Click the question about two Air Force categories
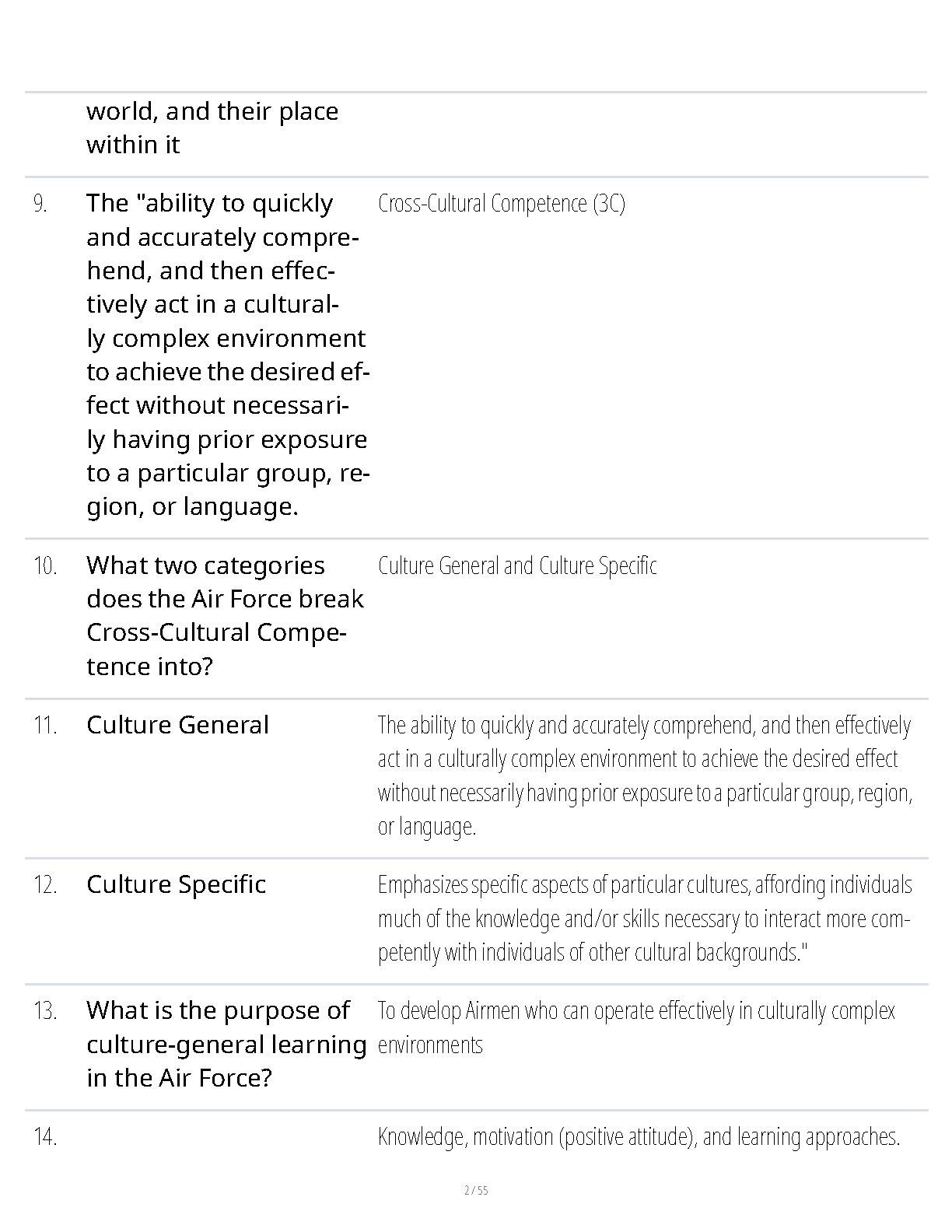Screen dimensions: 952x1232 coord(226,616)
